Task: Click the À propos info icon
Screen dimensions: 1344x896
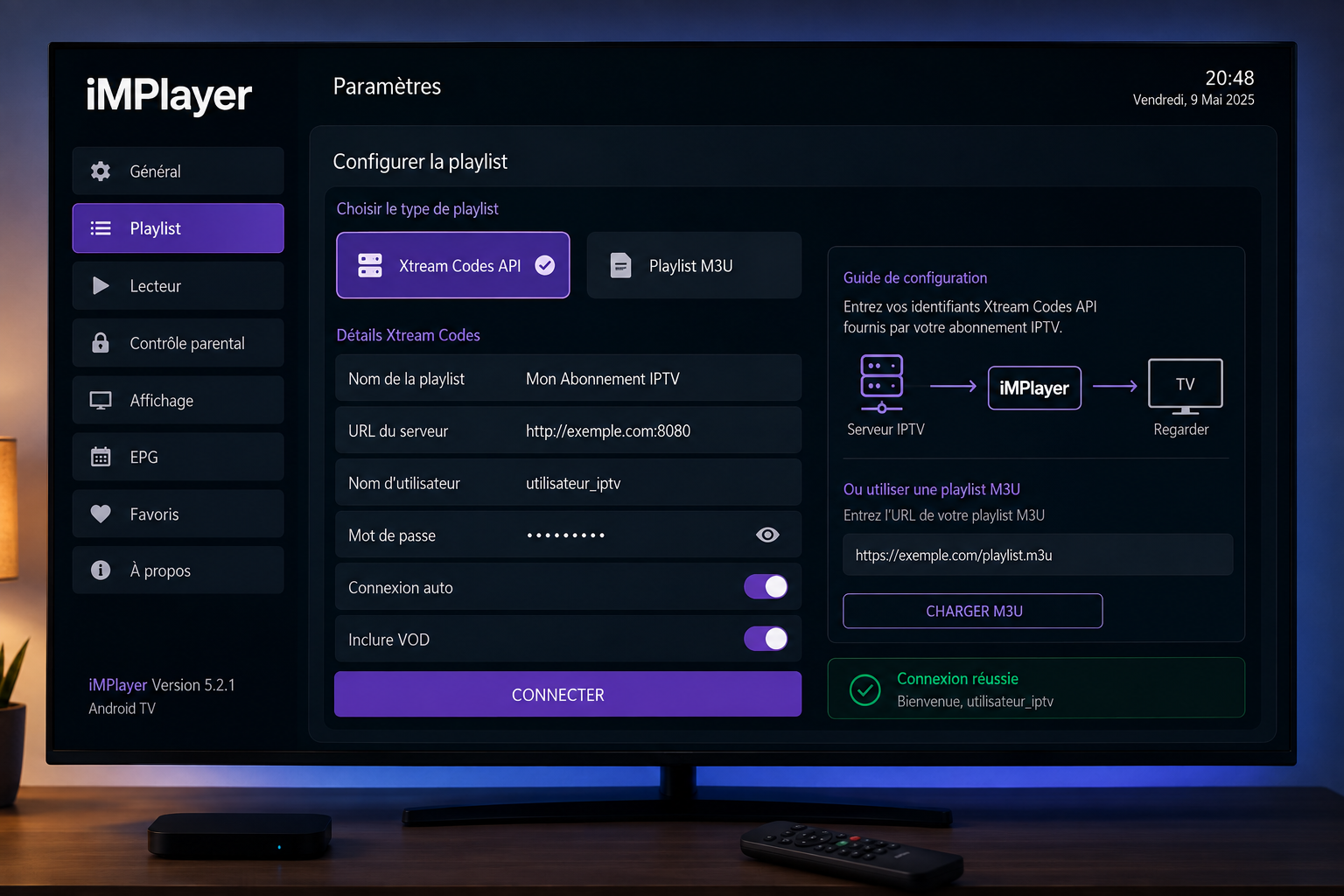Action: [101, 570]
